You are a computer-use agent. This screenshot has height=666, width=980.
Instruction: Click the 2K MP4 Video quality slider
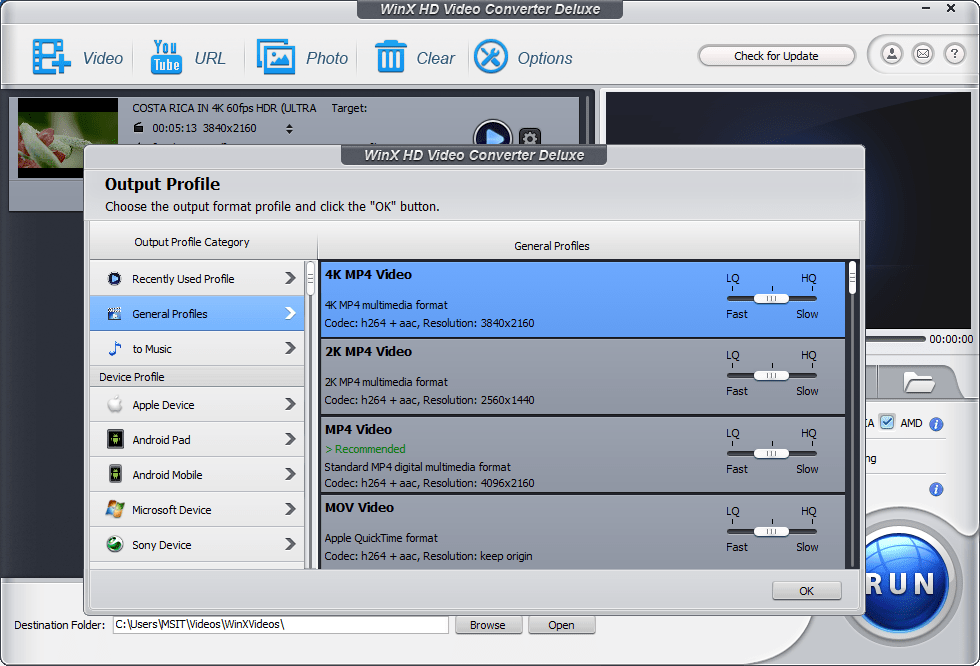coord(771,376)
